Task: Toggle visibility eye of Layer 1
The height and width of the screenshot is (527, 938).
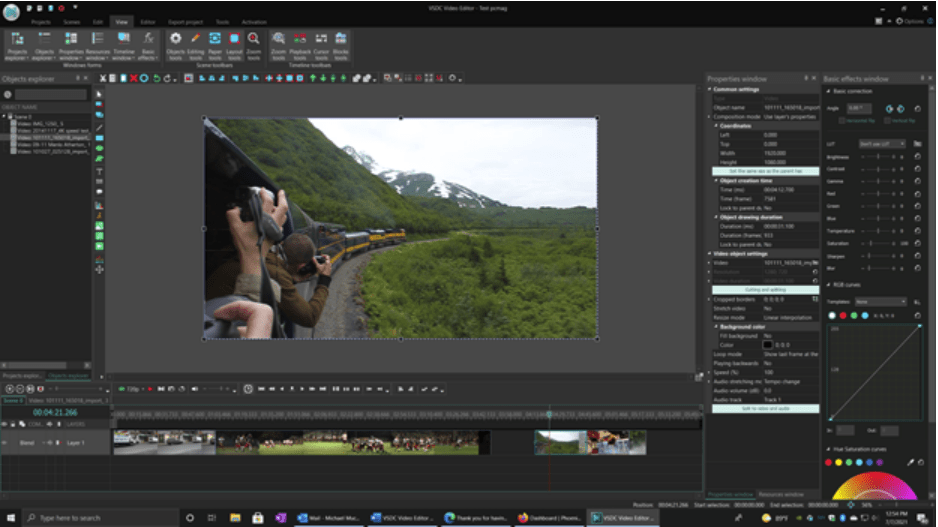Action: (x=4, y=442)
